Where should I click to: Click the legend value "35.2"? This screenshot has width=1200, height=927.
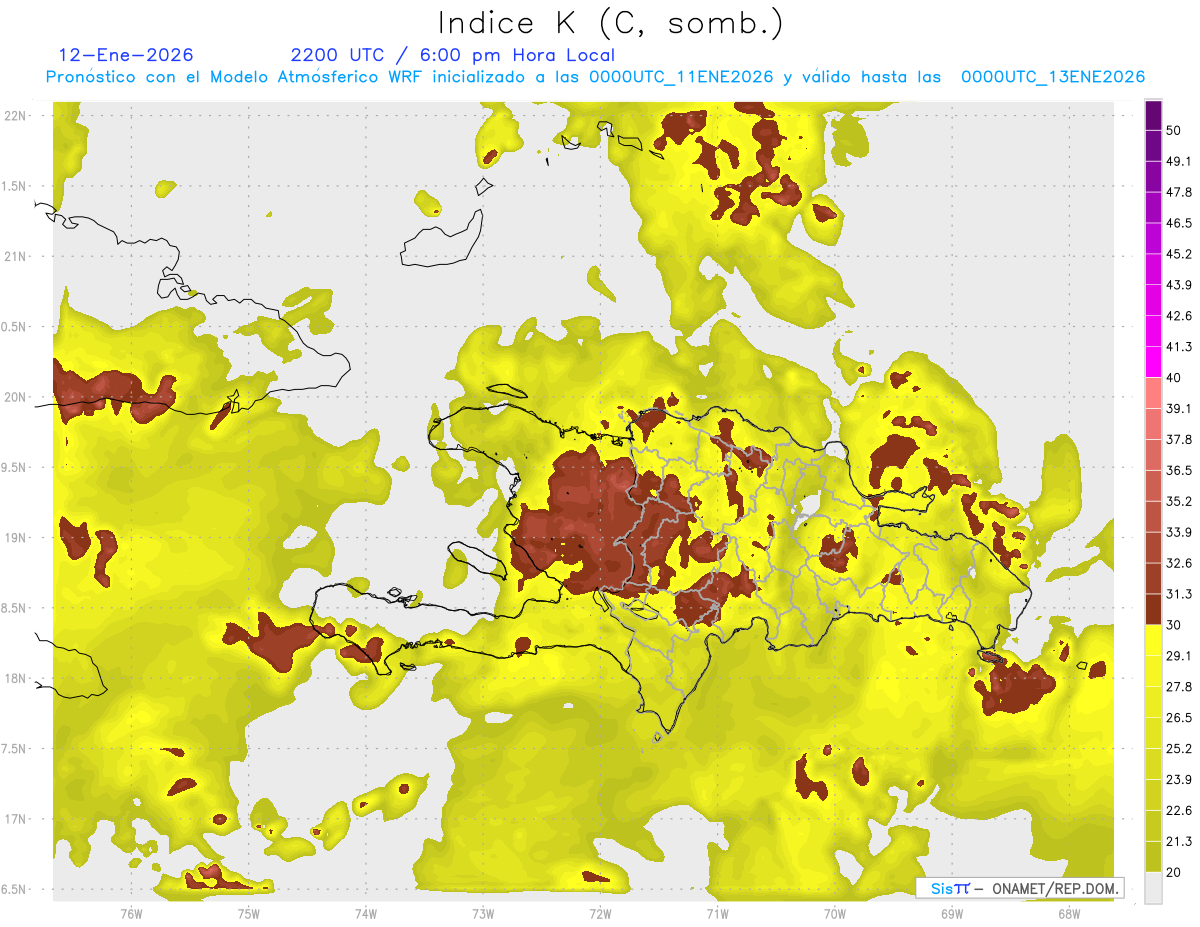[1179, 501]
